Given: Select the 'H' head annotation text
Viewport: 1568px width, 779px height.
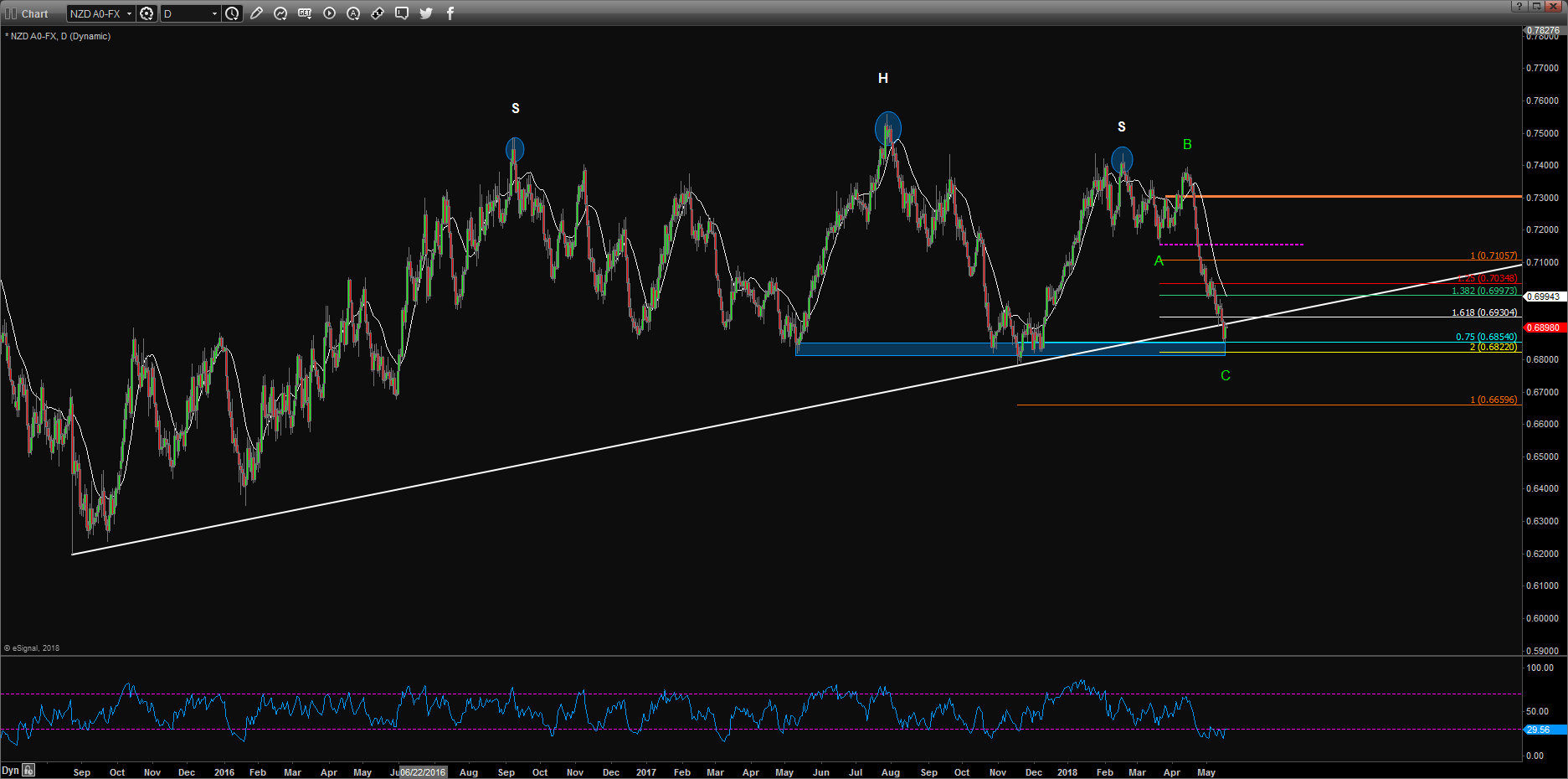Looking at the screenshot, I should click(883, 78).
